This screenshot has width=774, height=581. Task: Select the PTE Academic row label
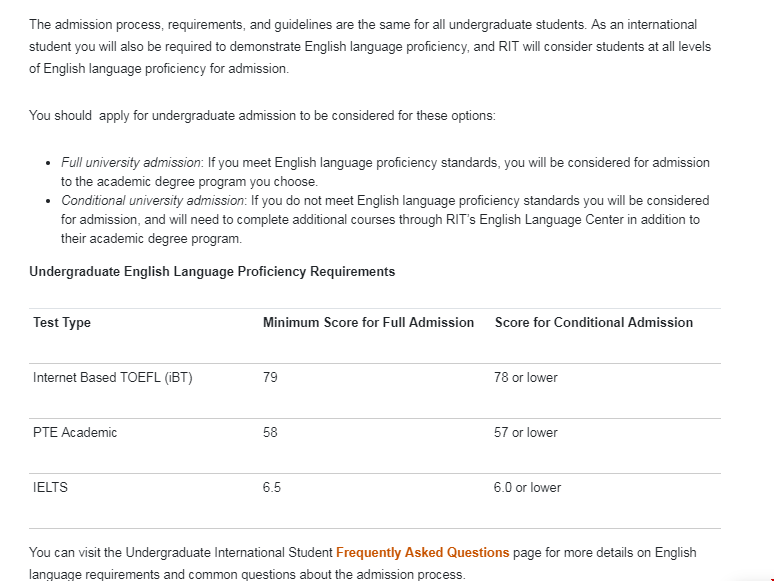(x=75, y=432)
